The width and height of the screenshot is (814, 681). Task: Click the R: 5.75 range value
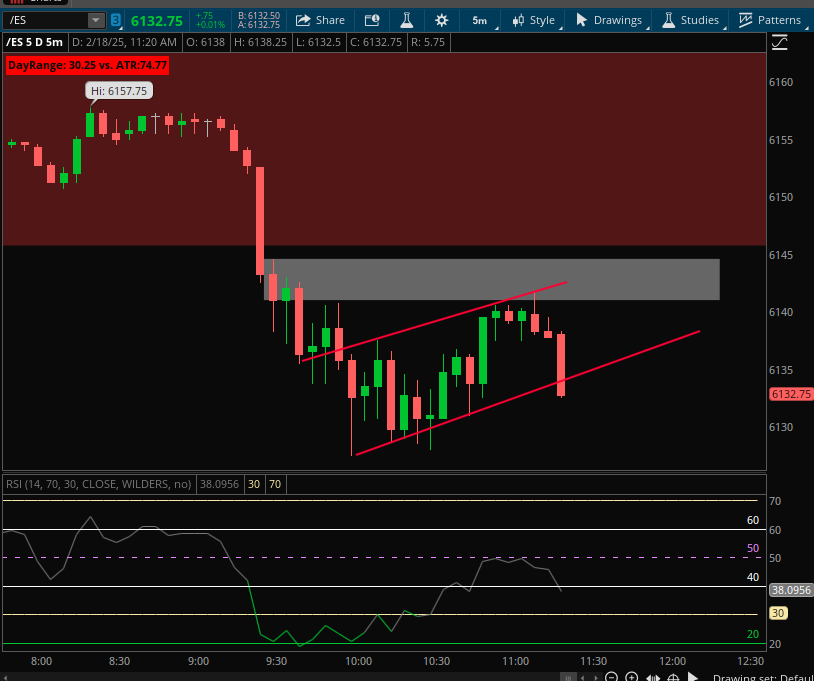[428, 42]
